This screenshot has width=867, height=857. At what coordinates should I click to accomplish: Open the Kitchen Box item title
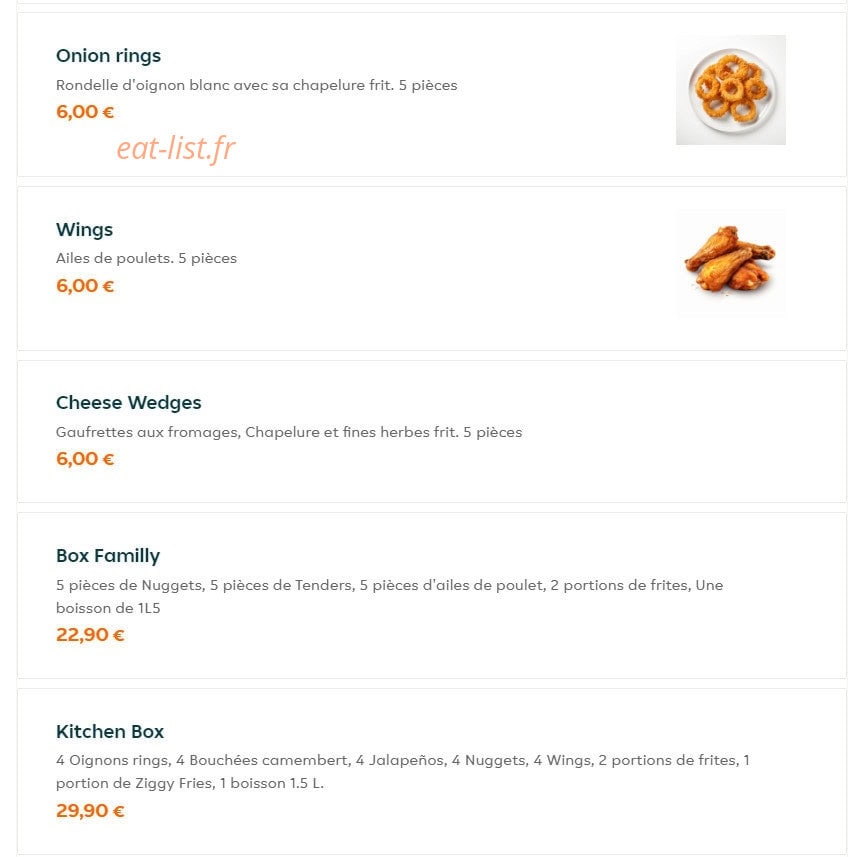click(110, 731)
